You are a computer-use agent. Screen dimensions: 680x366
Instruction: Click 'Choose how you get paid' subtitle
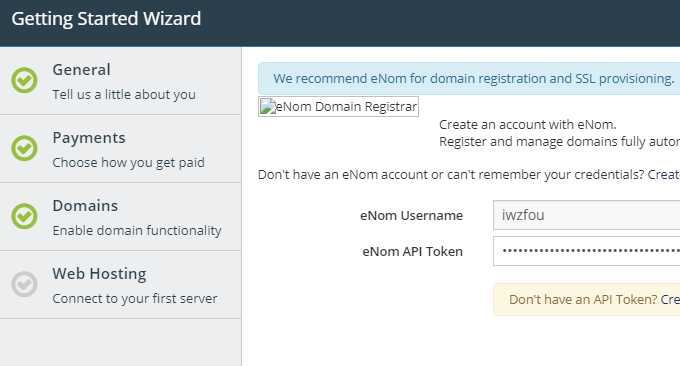coord(128,163)
